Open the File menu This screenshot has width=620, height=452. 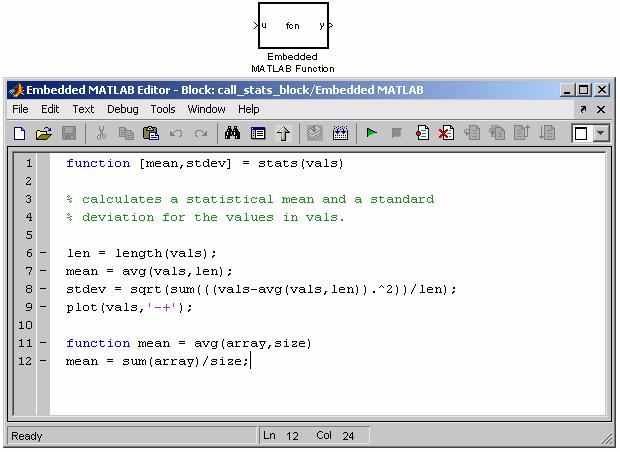point(20,109)
